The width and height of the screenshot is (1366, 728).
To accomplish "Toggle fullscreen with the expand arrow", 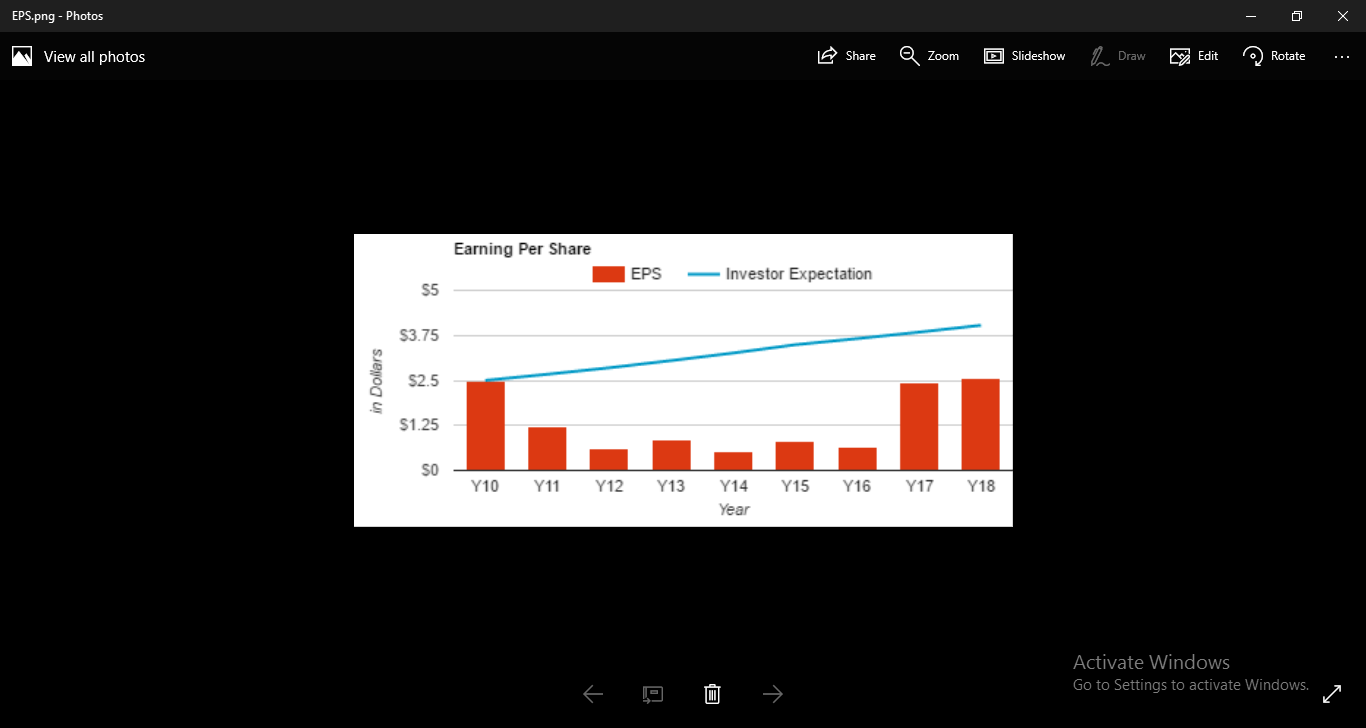I will click(1332, 692).
